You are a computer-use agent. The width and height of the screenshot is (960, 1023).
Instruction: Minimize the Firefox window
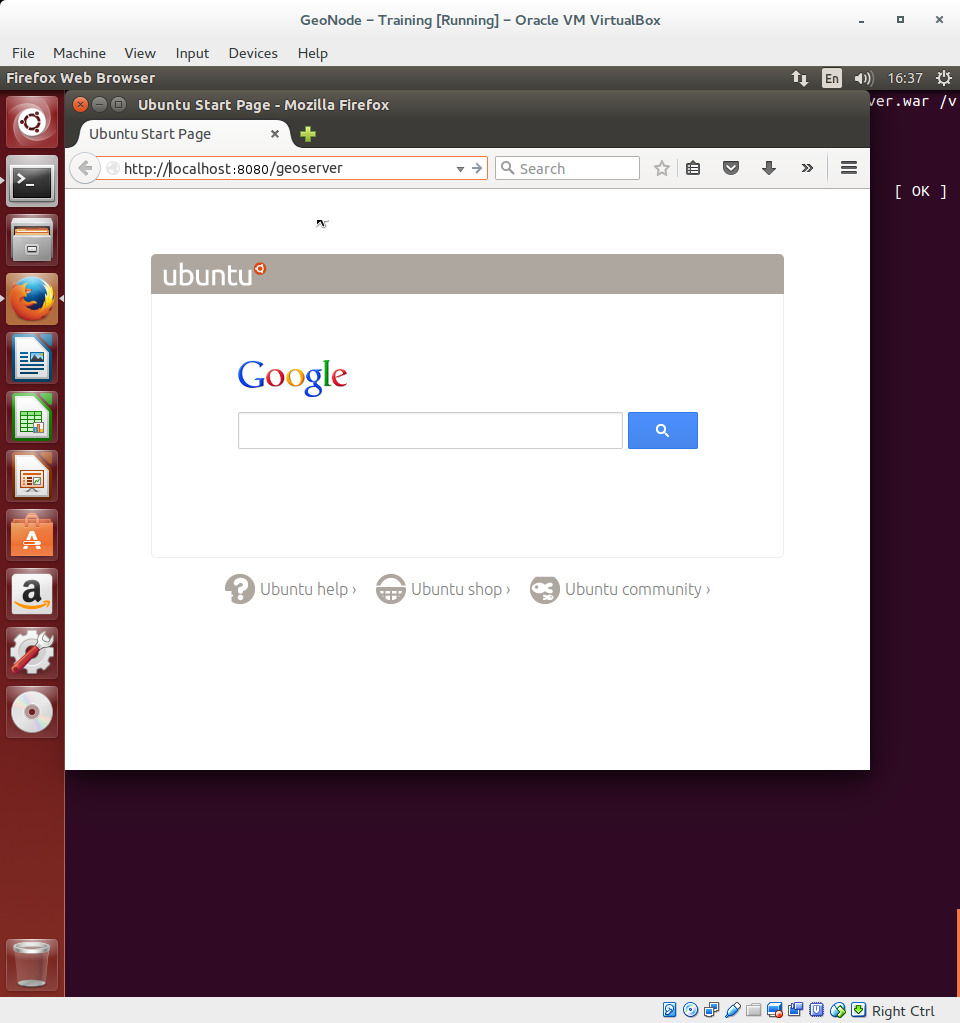coord(99,104)
